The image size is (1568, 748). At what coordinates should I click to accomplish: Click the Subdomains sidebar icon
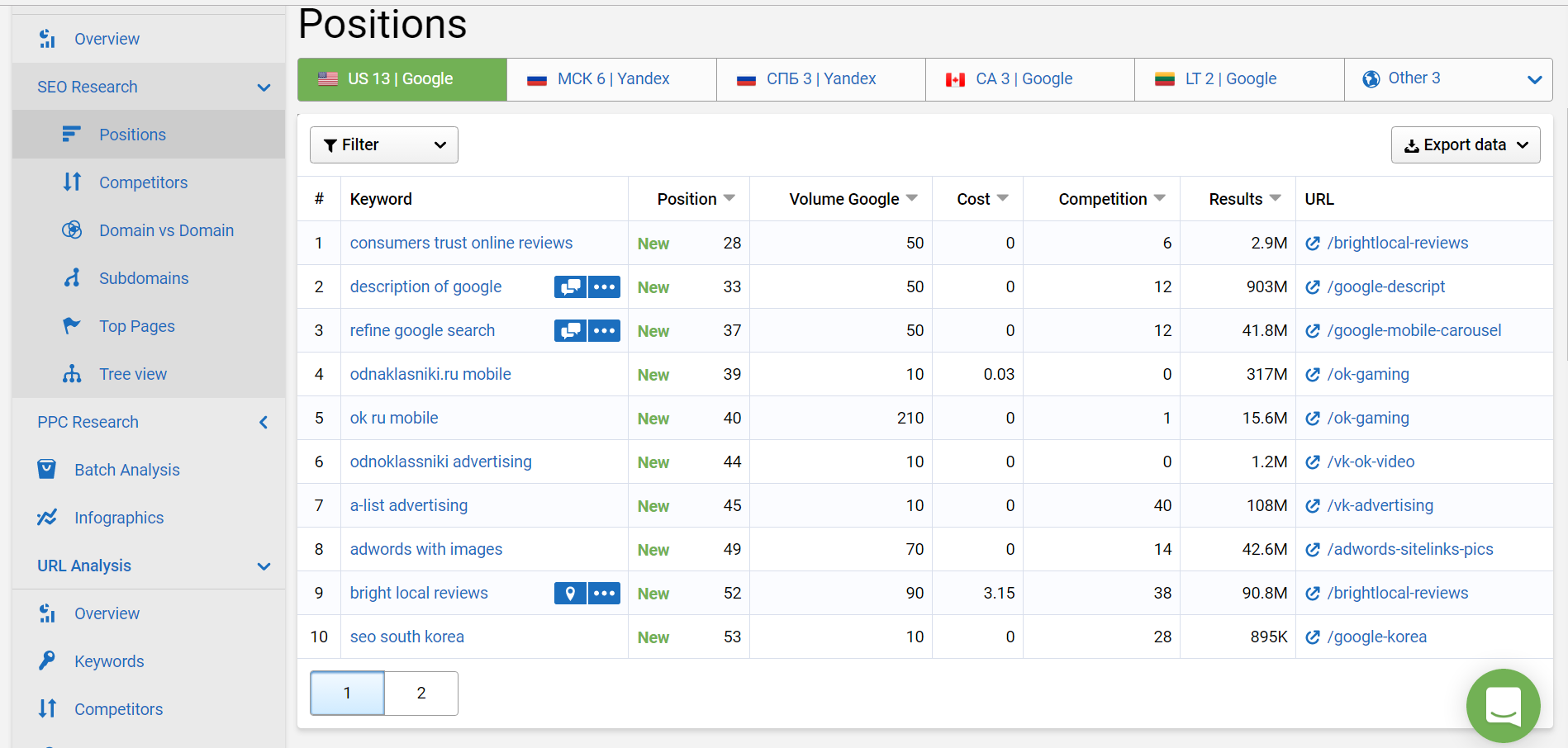[72, 277]
